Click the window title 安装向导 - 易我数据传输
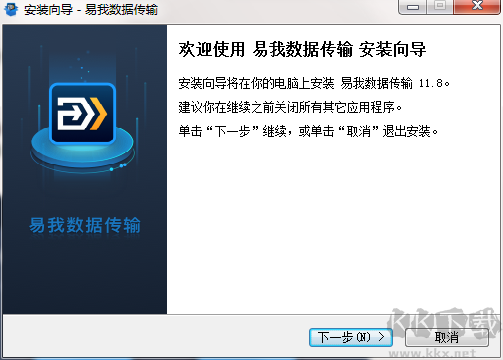Viewport: 503px width, 360px height. click(x=91, y=10)
